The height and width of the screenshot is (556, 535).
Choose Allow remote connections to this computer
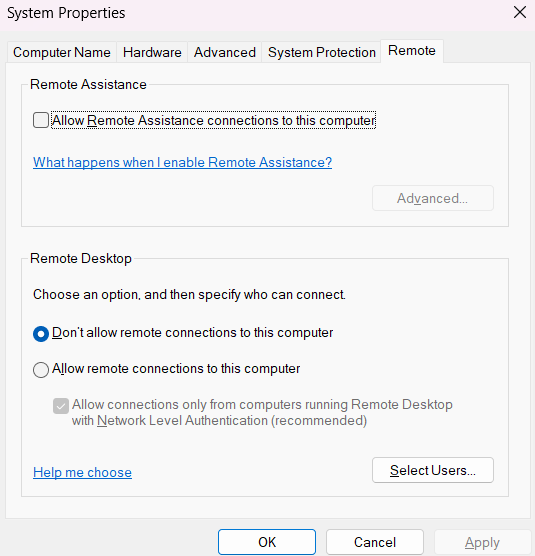pyautogui.click(x=41, y=370)
